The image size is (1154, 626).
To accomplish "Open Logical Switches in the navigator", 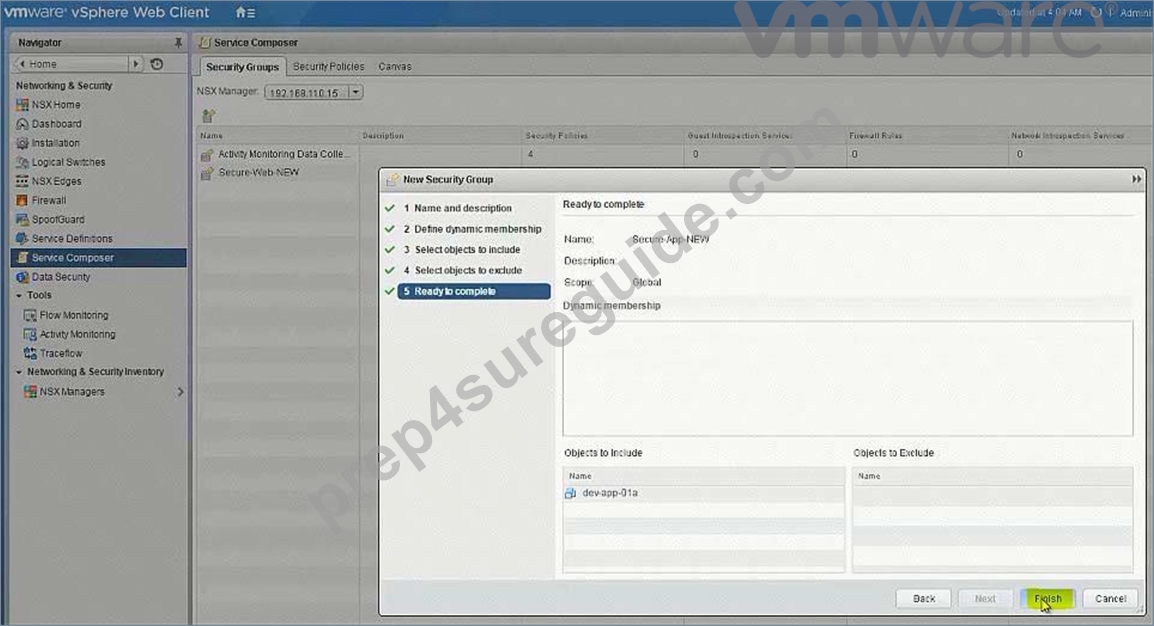I will click(x=68, y=162).
